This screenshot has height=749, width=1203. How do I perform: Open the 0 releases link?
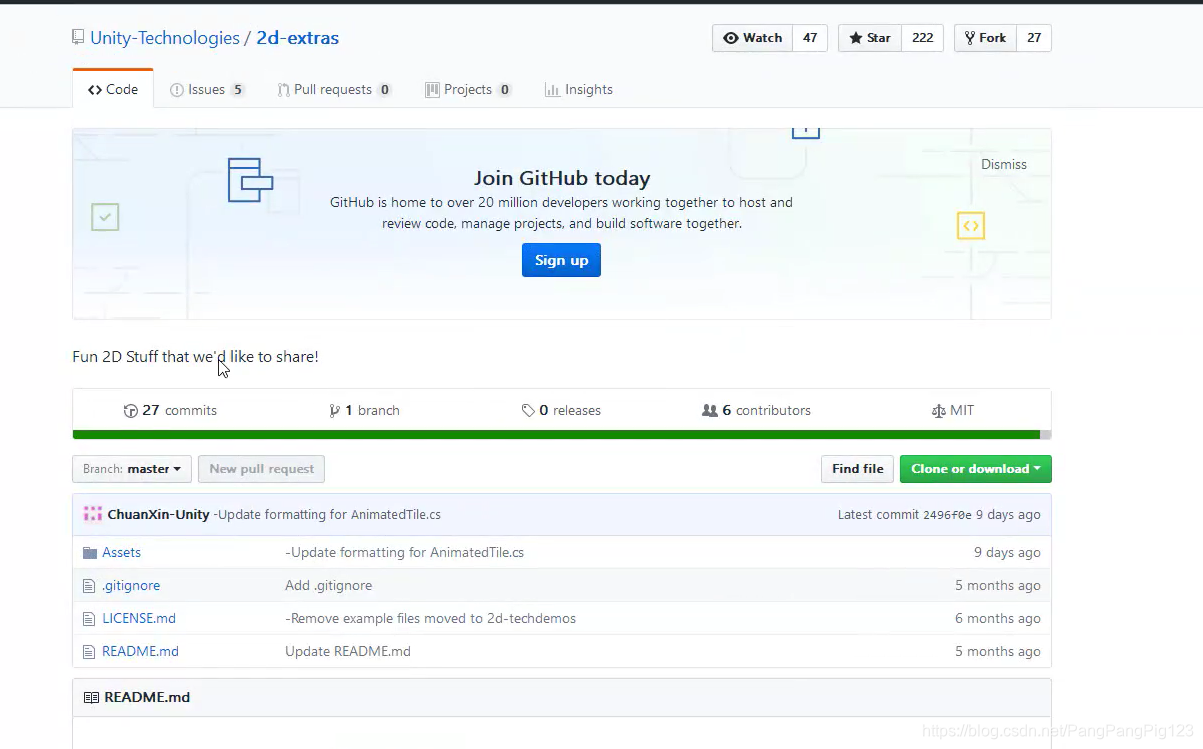pyautogui.click(x=561, y=410)
